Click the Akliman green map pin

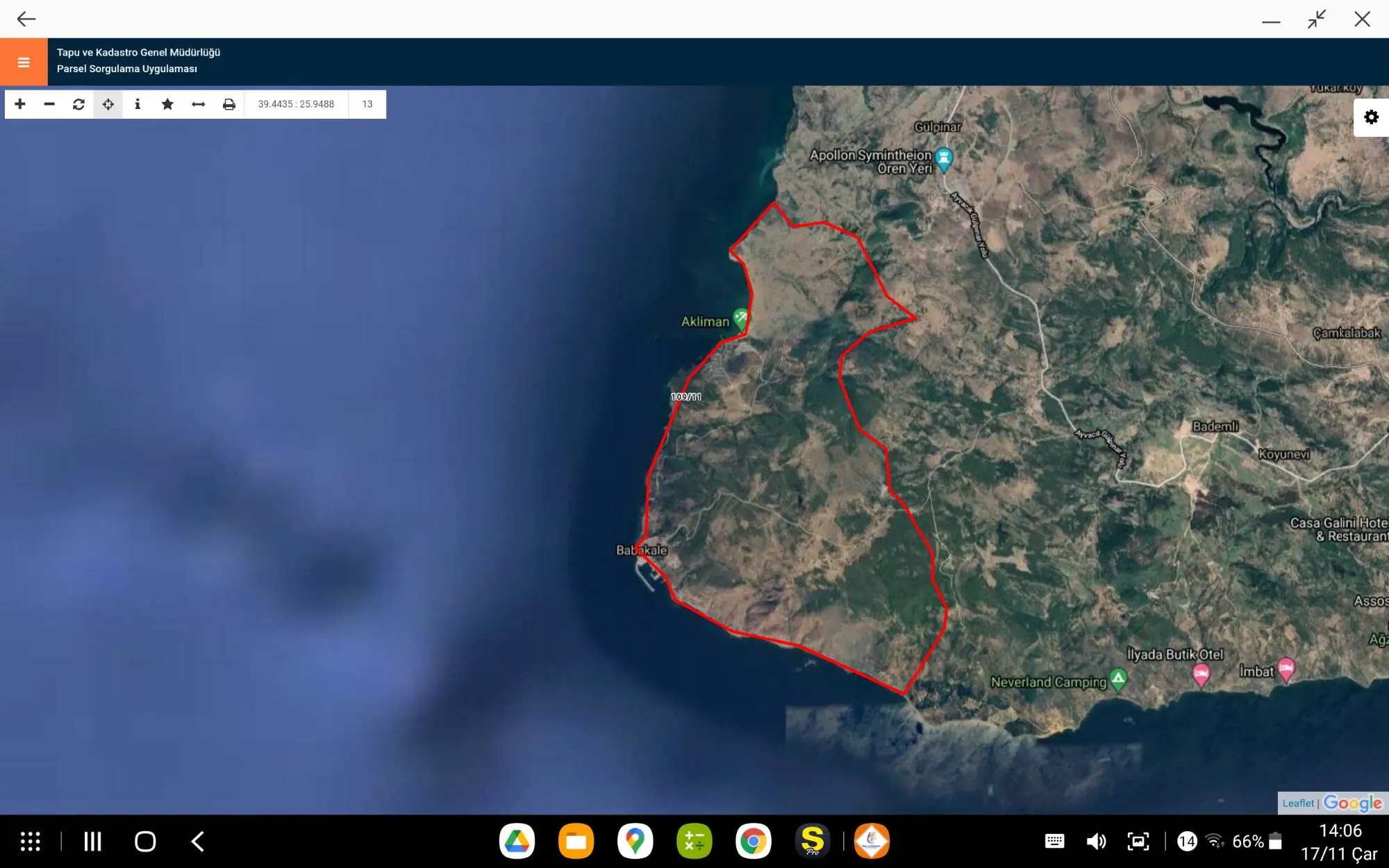pyautogui.click(x=741, y=319)
